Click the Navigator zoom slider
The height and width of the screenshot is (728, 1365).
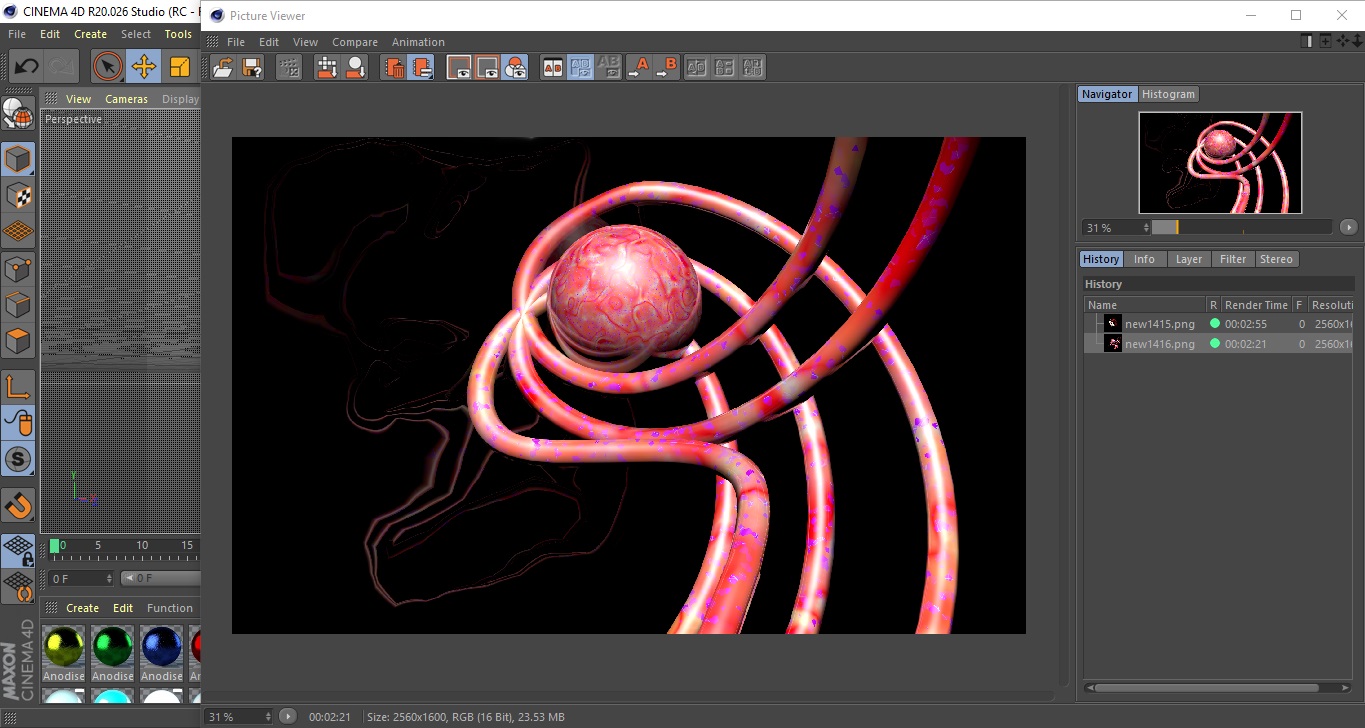click(x=1241, y=228)
